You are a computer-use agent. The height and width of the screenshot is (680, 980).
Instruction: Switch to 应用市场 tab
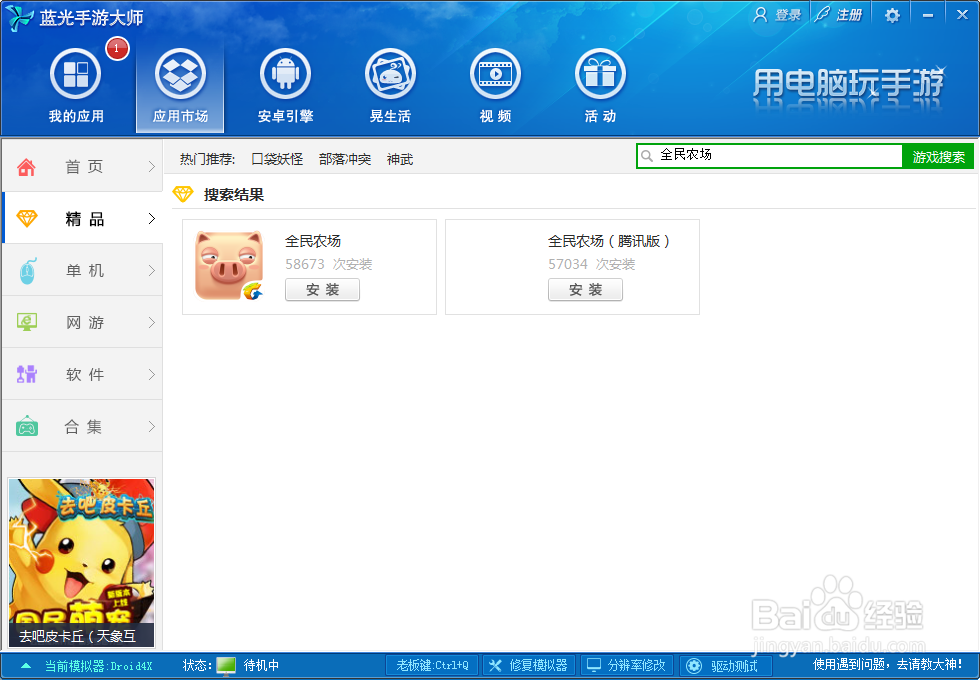pos(180,86)
